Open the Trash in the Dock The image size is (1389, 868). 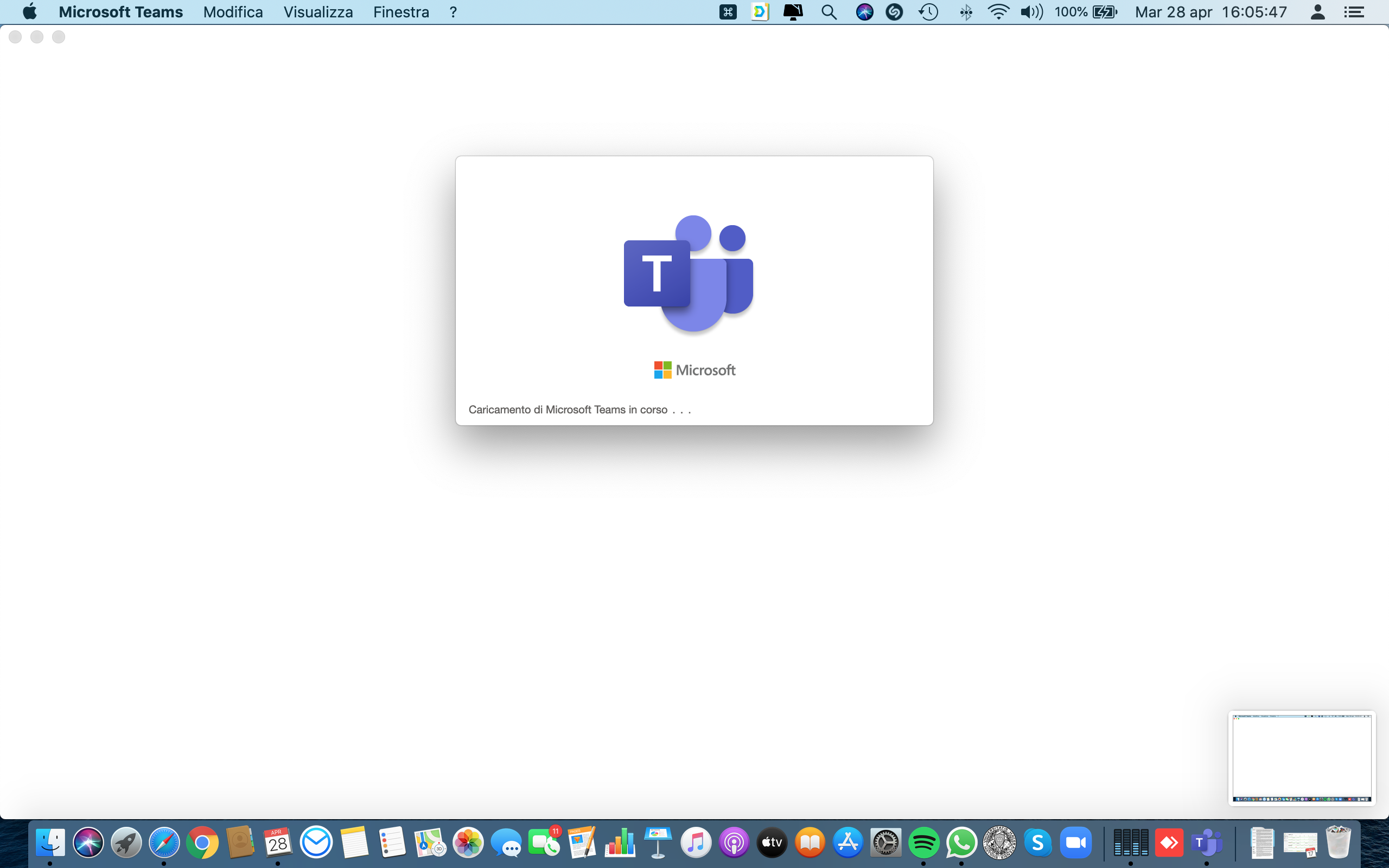[x=1338, y=842]
